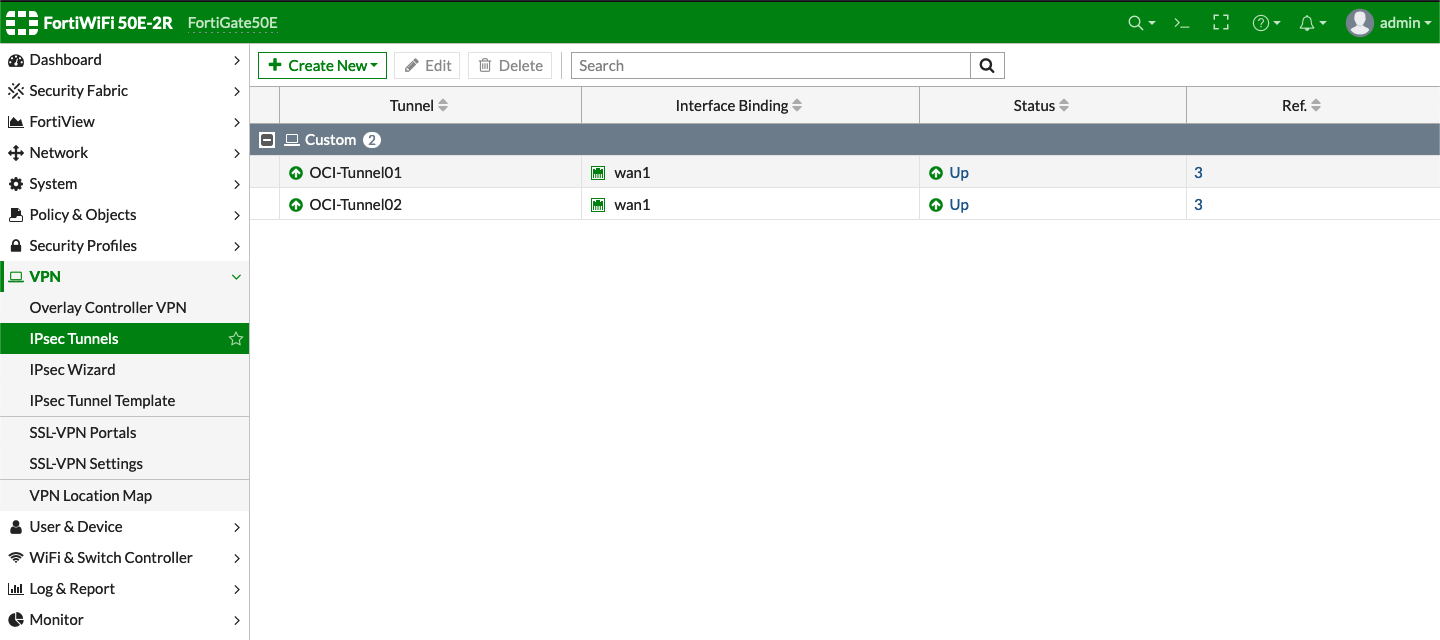This screenshot has height=640, width=1440.
Task: Expand the Network menu chevron
Action: 236,153
